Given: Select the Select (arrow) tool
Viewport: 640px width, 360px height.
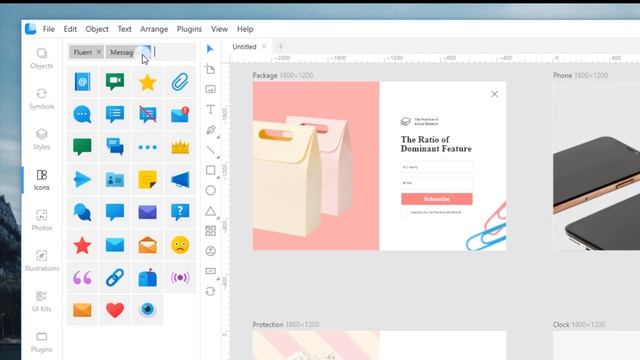Looking at the screenshot, I should pyautogui.click(x=210, y=49).
